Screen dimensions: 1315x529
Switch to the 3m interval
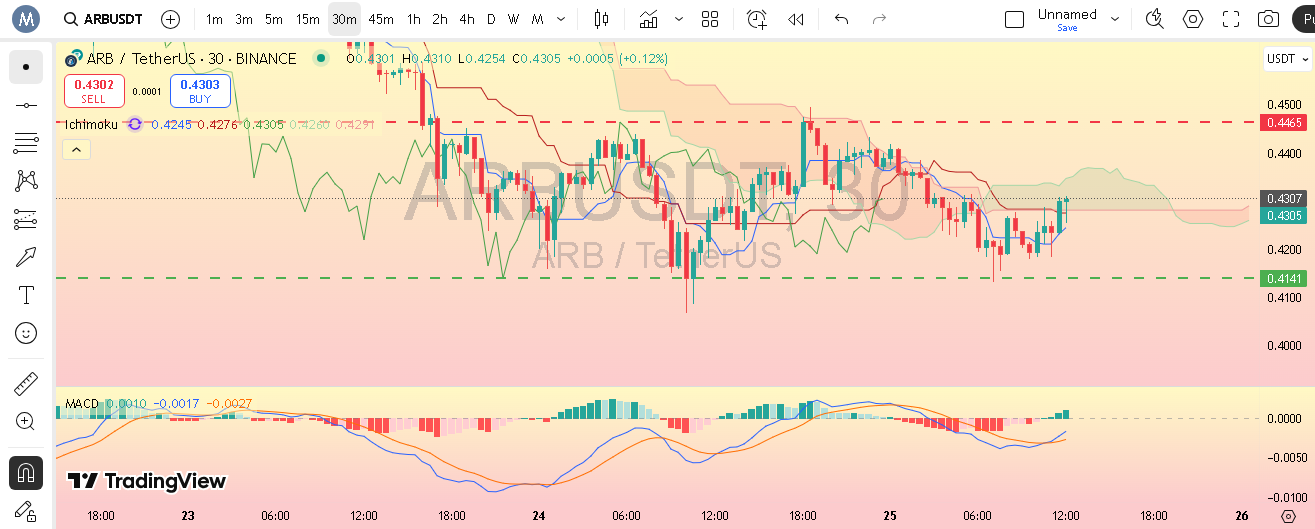tap(244, 19)
